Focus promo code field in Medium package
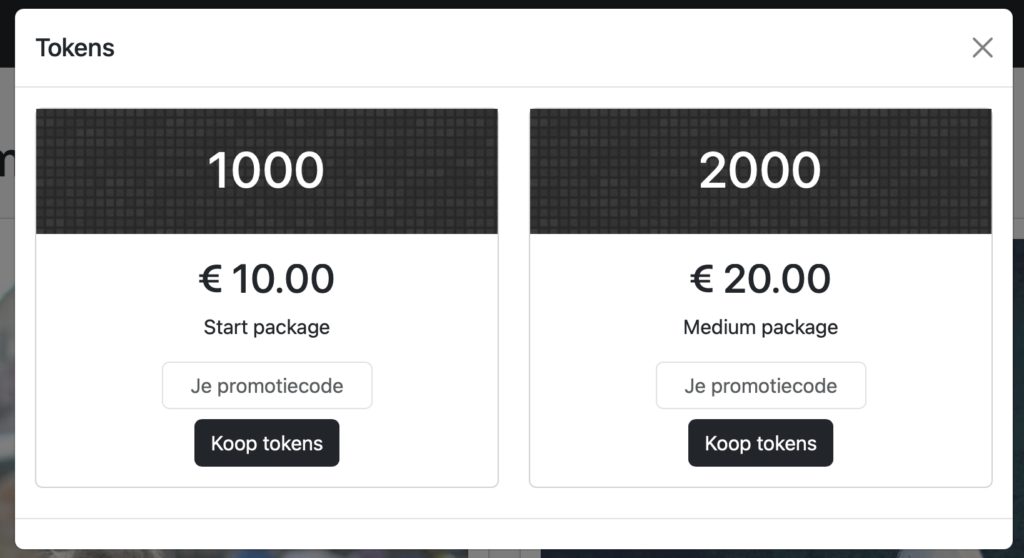 click(761, 386)
